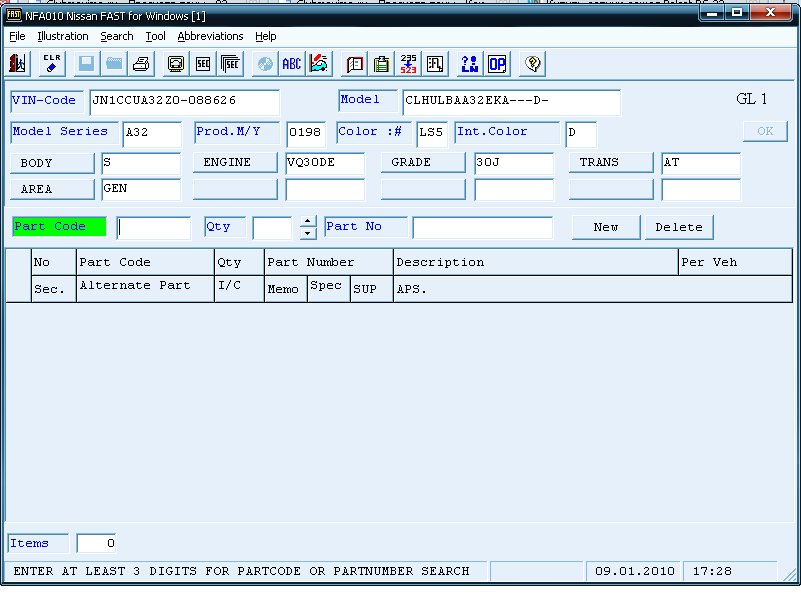Screen dimensions: 801x600
Task: Click the exit door toolbar icon
Action: pos(18,64)
